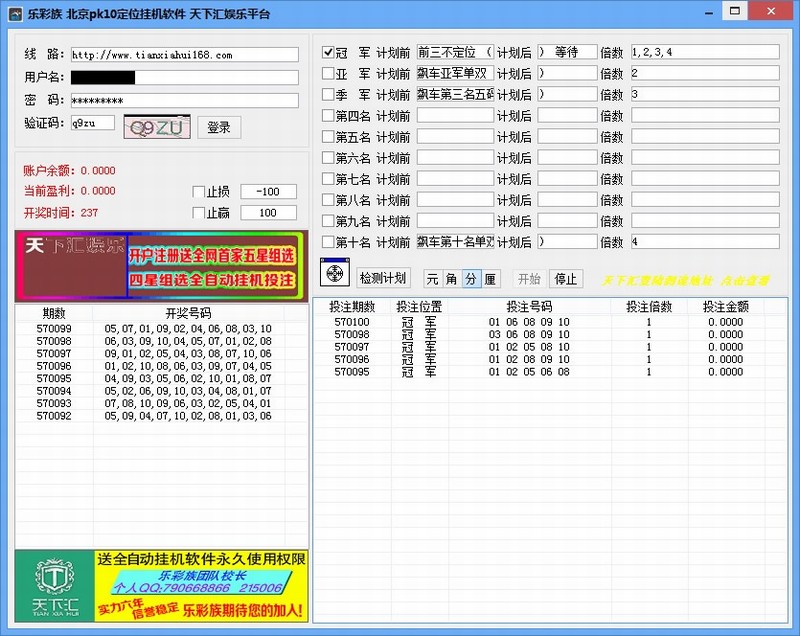Click the crosshair icon beside 检测计划

(x=335, y=274)
